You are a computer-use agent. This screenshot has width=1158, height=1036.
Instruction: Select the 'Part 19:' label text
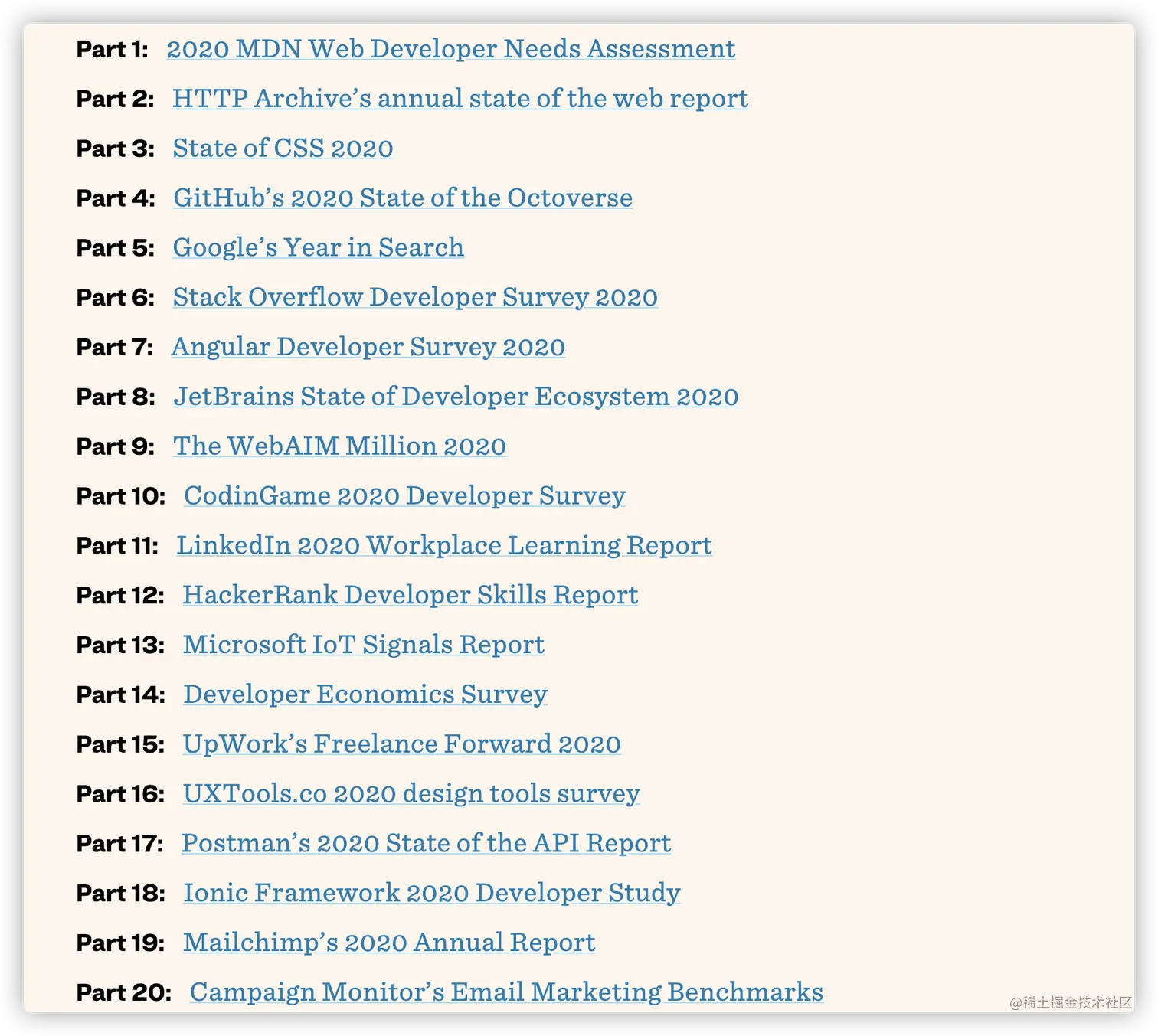click(120, 943)
